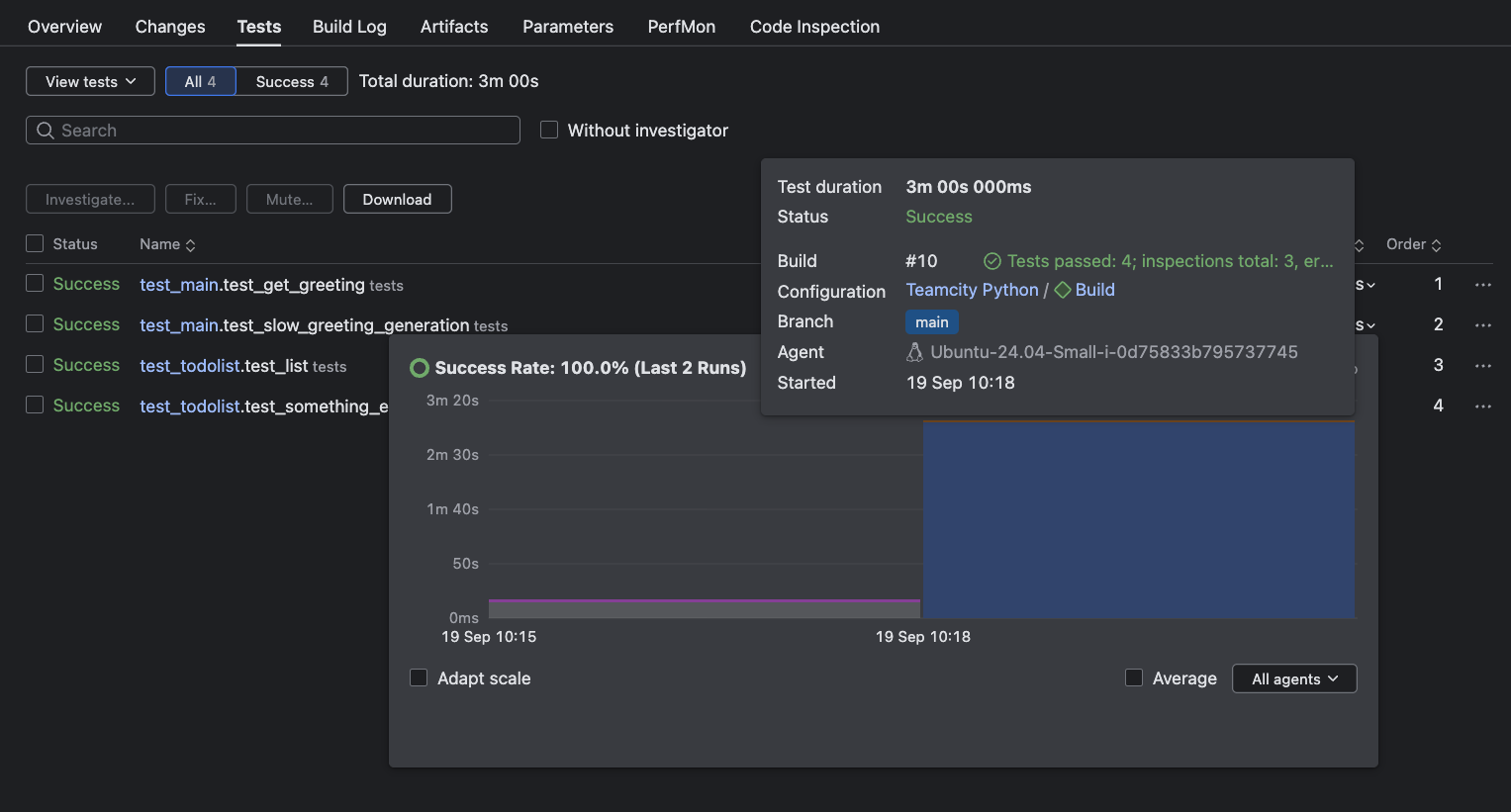
Task: Check the Adapt scale option
Action: (x=419, y=677)
